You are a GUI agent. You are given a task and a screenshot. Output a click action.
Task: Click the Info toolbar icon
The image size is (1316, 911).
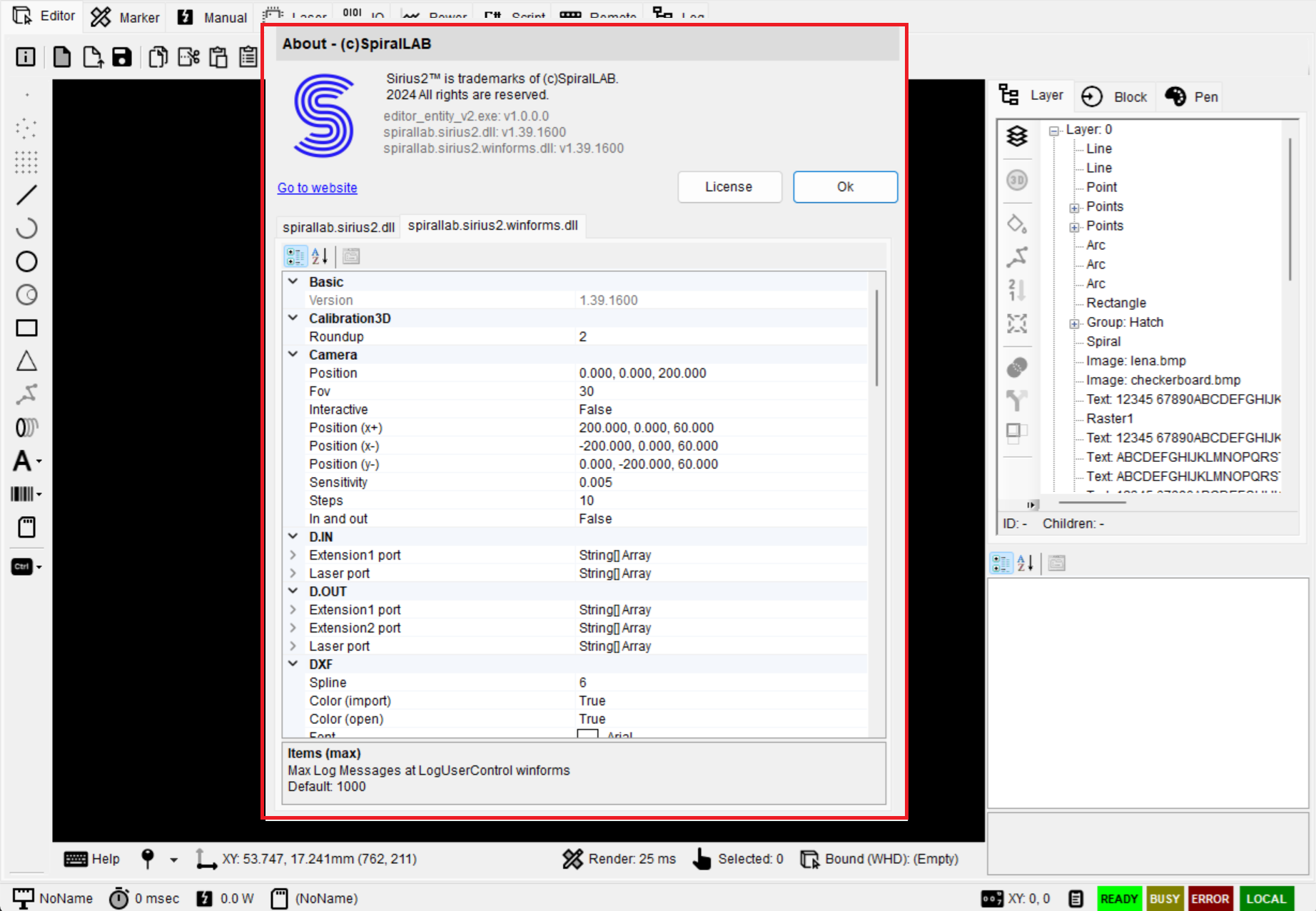click(26, 57)
